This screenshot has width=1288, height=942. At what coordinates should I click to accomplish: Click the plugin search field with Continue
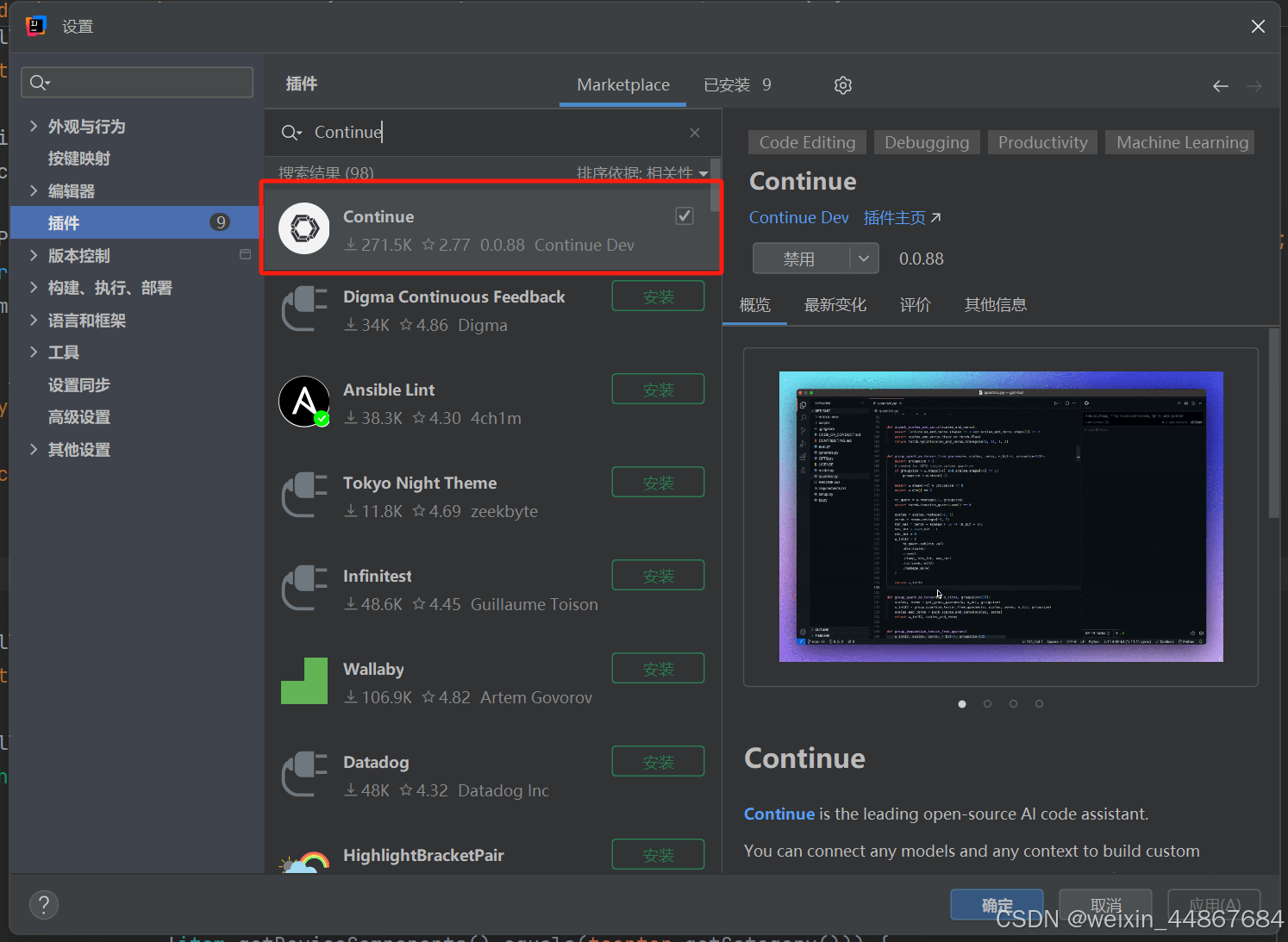tap(491, 133)
